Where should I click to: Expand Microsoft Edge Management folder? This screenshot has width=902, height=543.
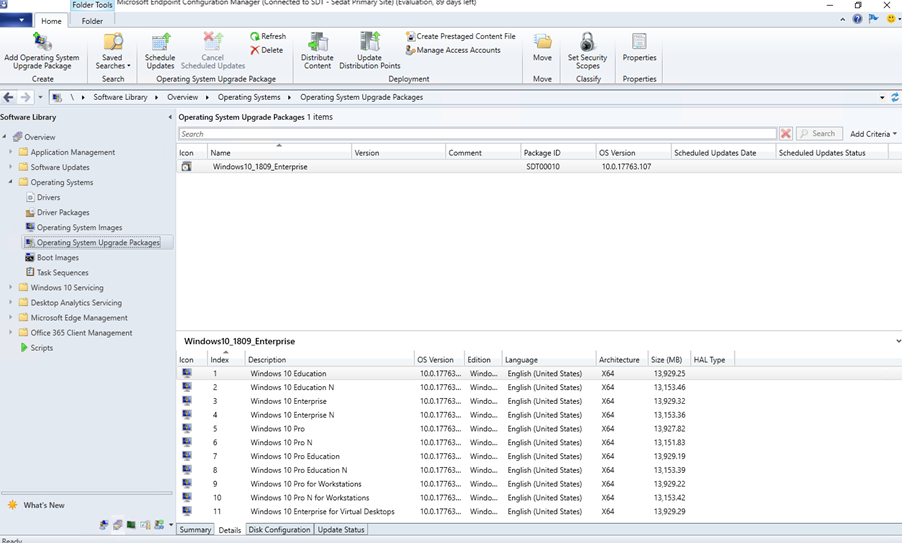10,317
